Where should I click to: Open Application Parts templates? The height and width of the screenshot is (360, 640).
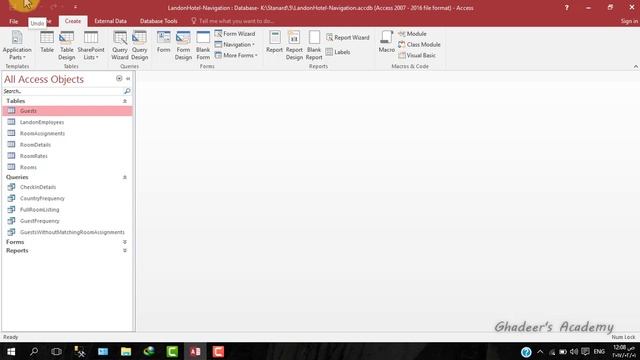[x=17, y=45]
